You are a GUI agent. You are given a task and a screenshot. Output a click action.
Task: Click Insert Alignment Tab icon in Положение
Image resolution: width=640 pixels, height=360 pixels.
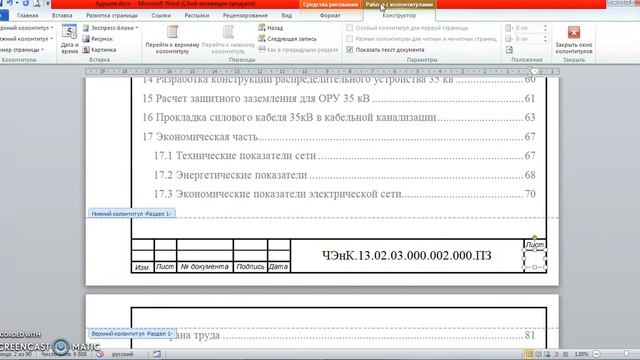pyautogui.click(x=509, y=50)
